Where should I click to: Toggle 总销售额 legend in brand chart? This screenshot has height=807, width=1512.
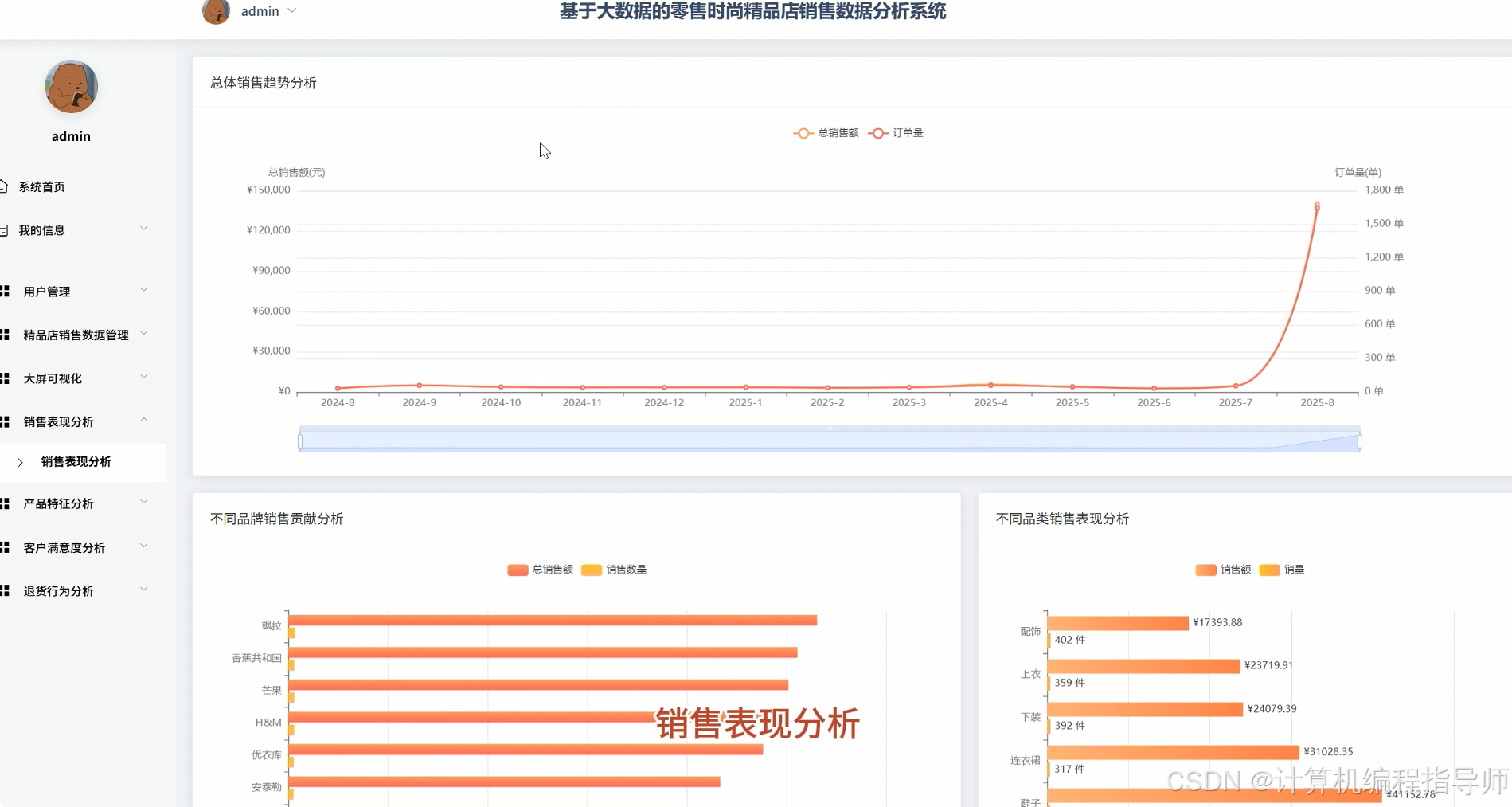pyautogui.click(x=540, y=570)
